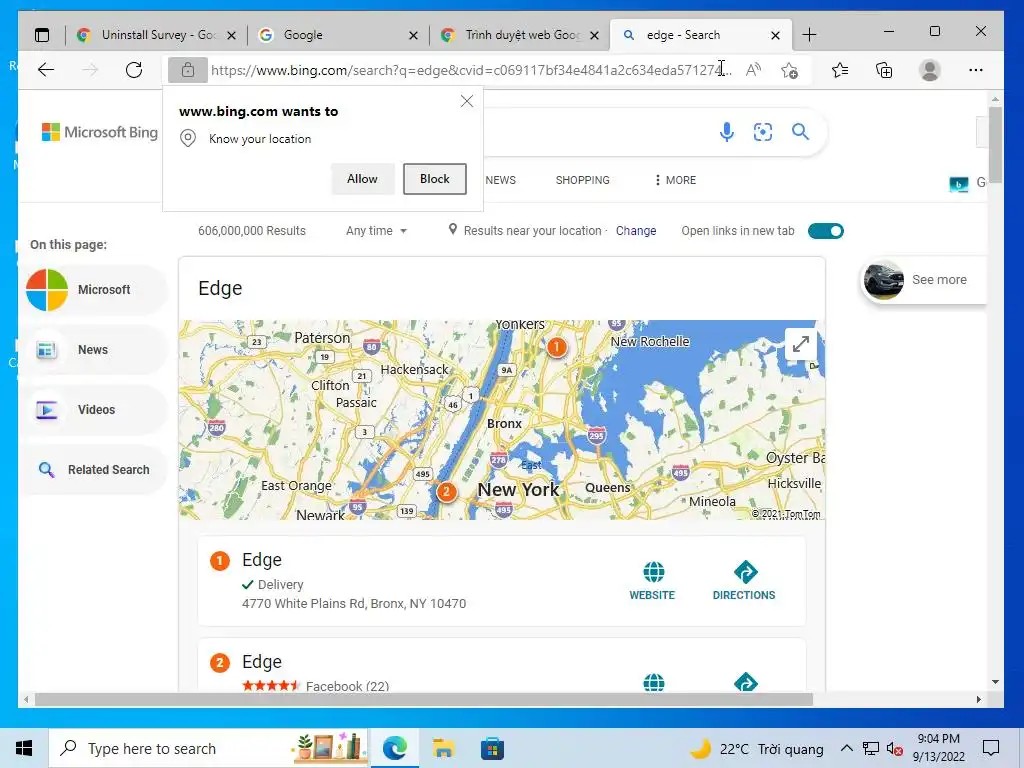Image resolution: width=1024 pixels, height=768 pixels.
Task: Click the volume icon in system tray
Action: (x=895, y=748)
